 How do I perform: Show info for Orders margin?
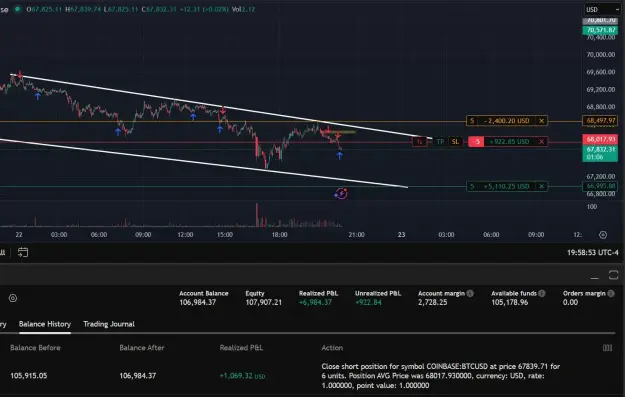pos(611,293)
